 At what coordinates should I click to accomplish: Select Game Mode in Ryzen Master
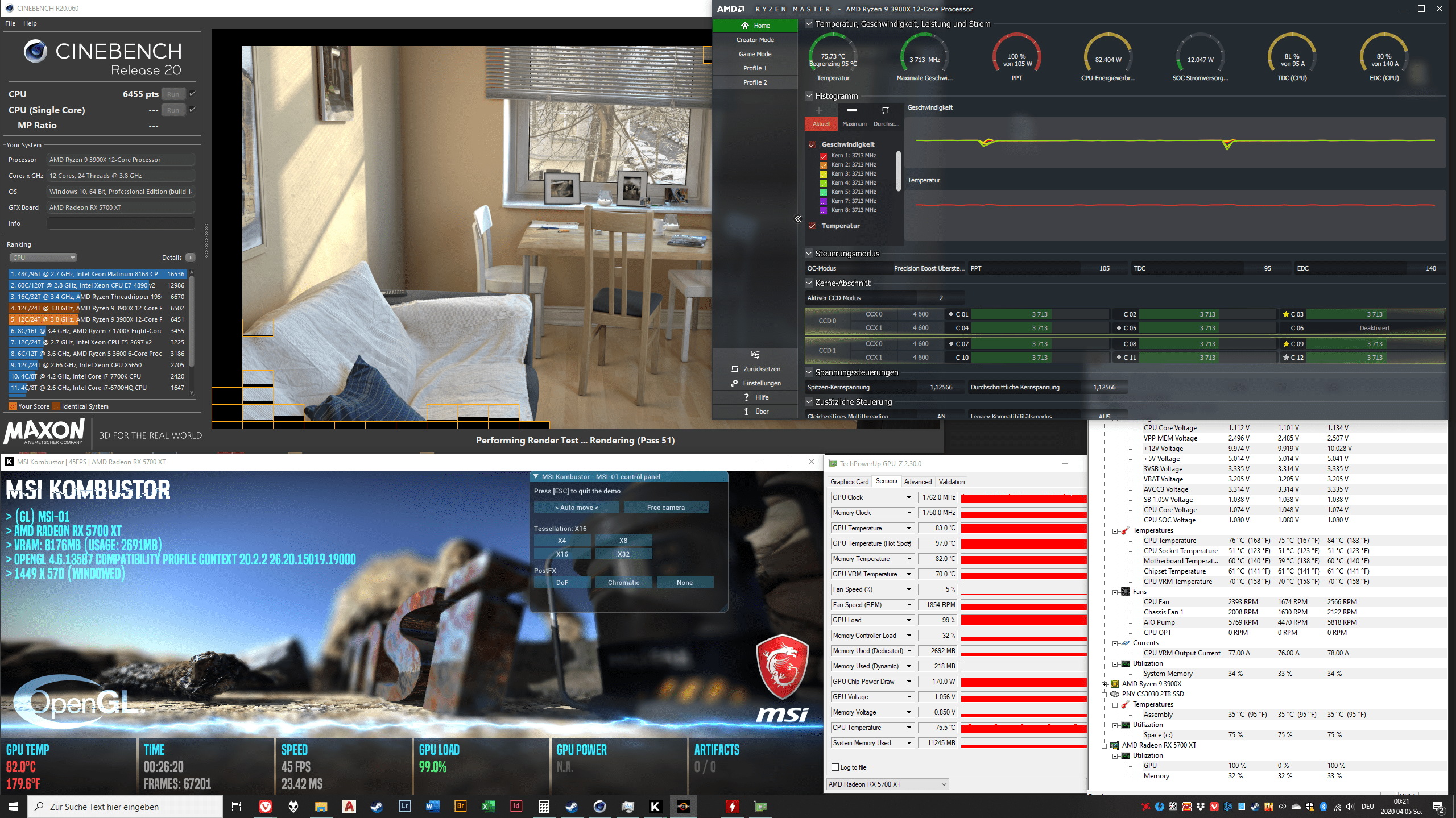coord(755,54)
